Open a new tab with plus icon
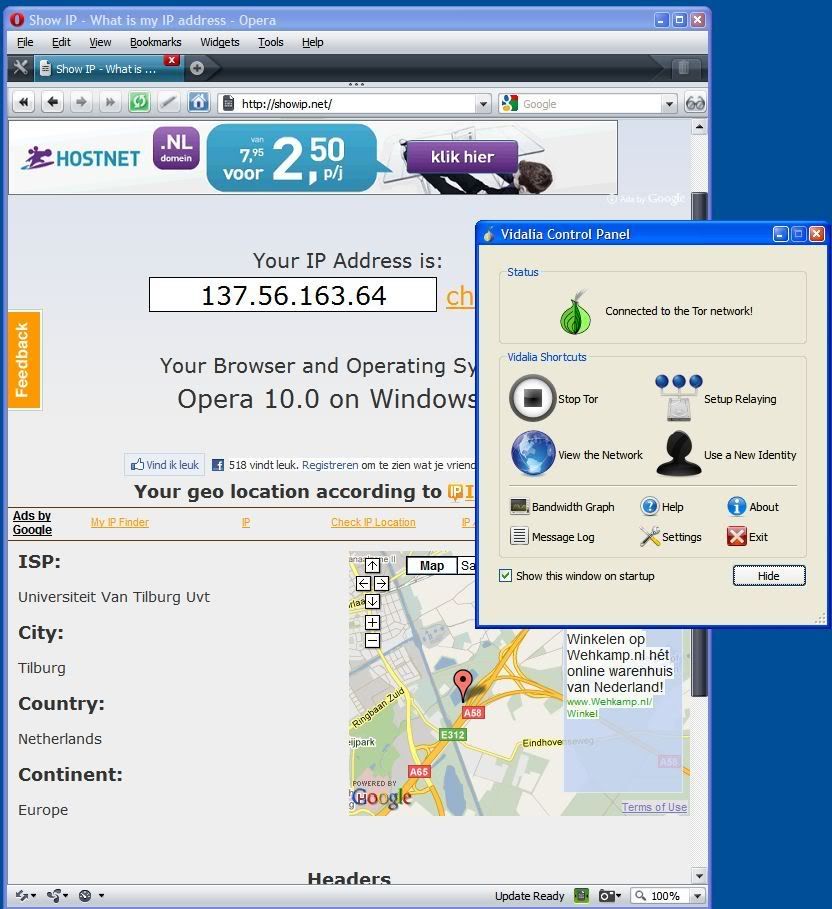This screenshot has width=832, height=909. (197, 68)
